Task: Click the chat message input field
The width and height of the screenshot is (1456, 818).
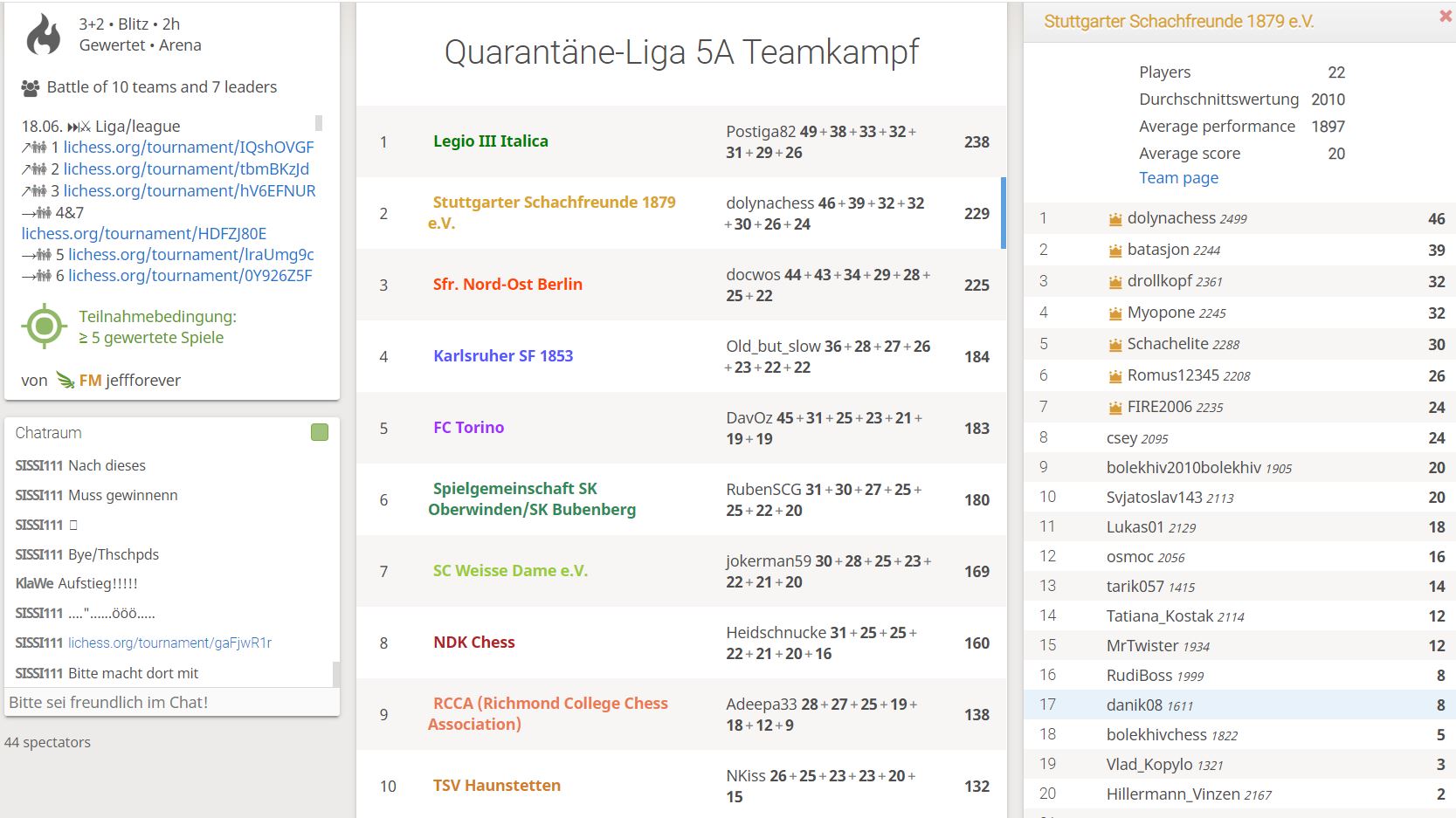Action: click(x=172, y=702)
